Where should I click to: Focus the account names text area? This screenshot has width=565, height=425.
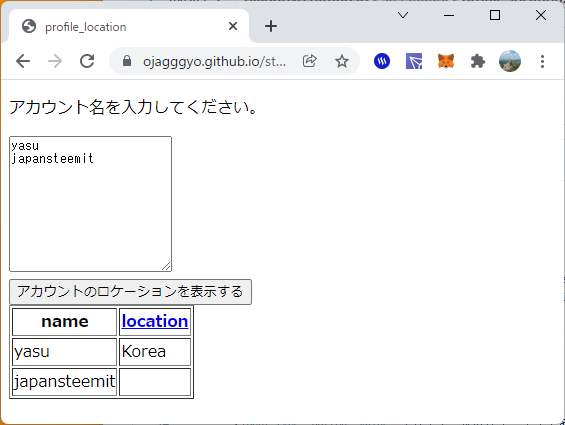90,204
